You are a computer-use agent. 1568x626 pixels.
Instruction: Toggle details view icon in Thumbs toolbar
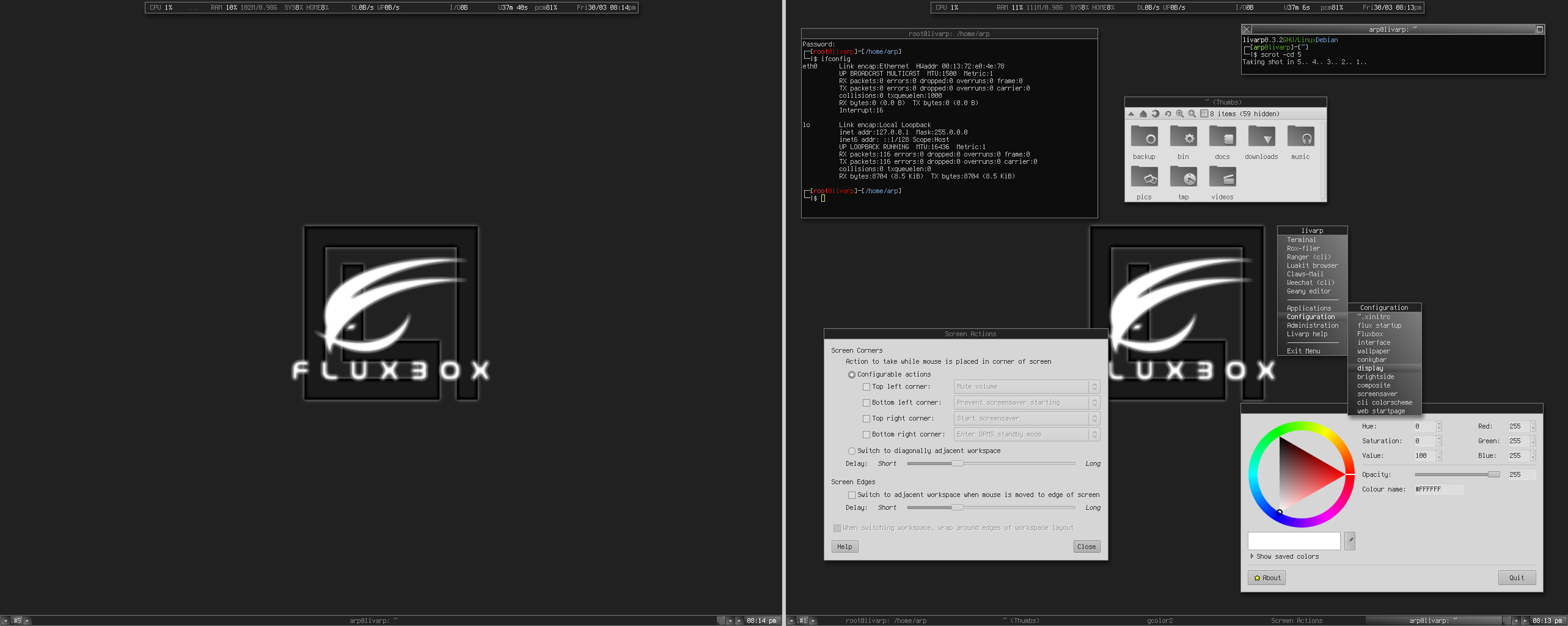point(1204,114)
